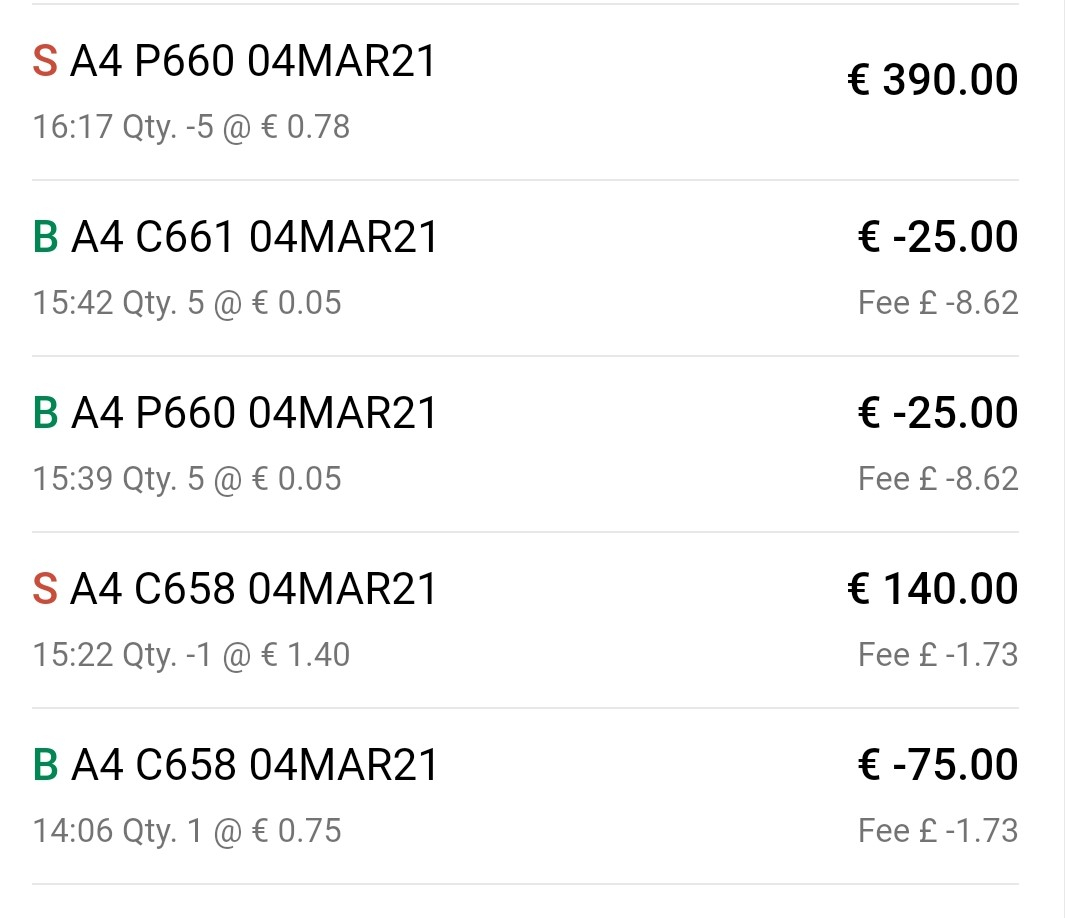Open the A4 P660 04MAR21 sell trade

click(x=254, y=62)
